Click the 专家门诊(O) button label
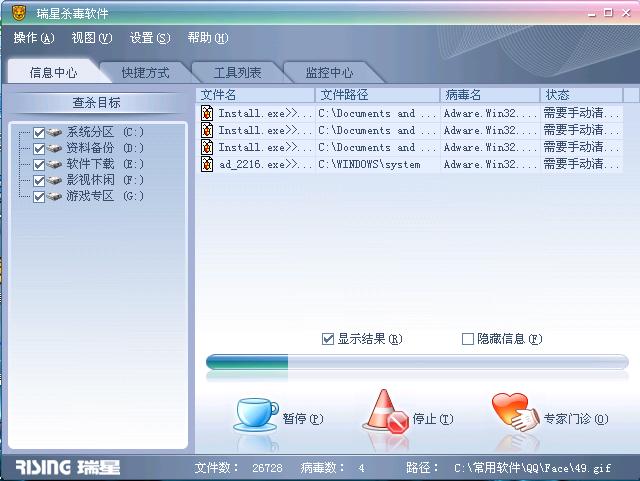This screenshot has width=640, height=481. (x=576, y=419)
